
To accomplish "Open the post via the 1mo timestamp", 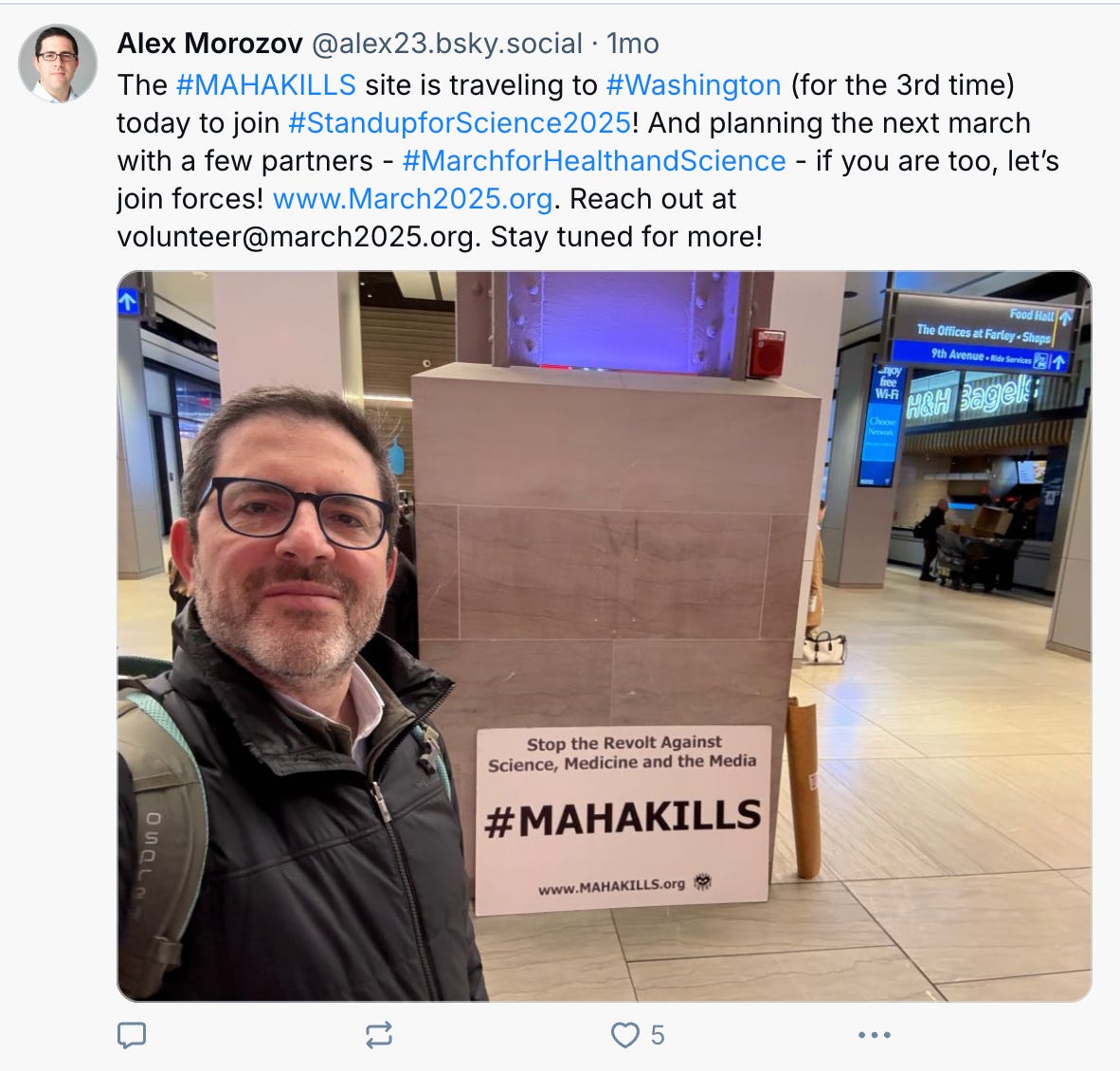I will [x=632, y=45].
